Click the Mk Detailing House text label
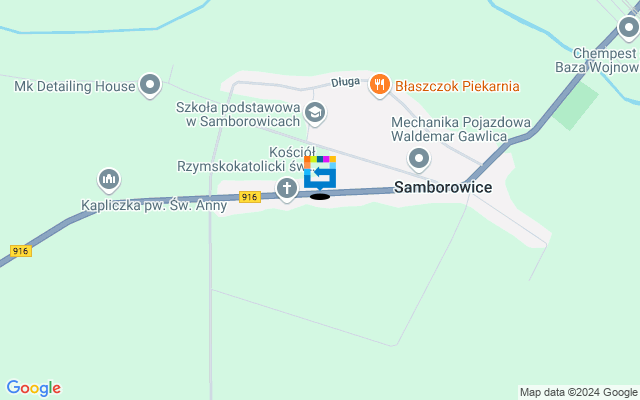Viewport: 640px width, 400px height. [75, 86]
